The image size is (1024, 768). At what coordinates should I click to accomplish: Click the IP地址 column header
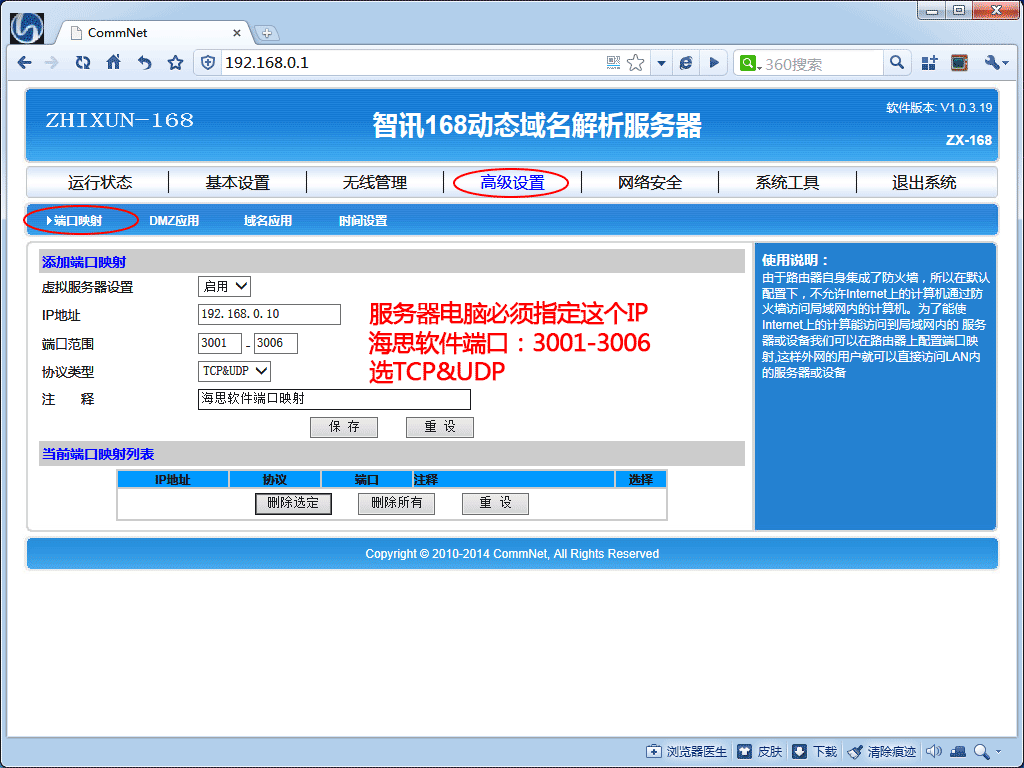pos(173,479)
